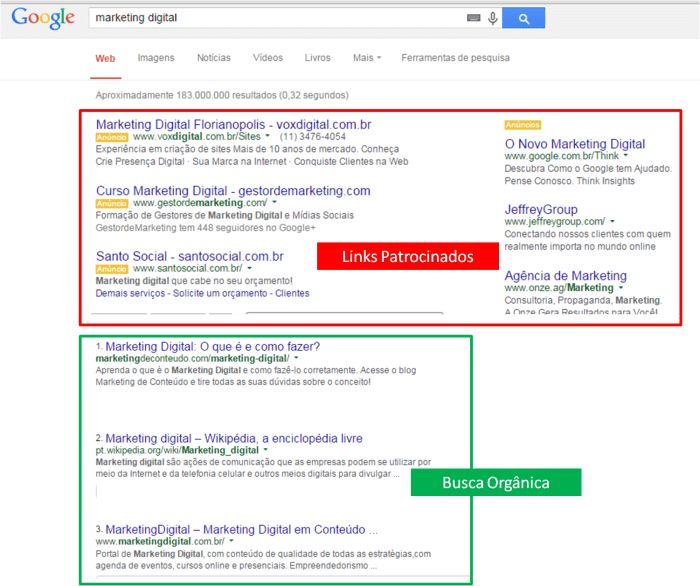Expand the Mais dropdown menu
This screenshot has width=700, height=586.
[366, 58]
